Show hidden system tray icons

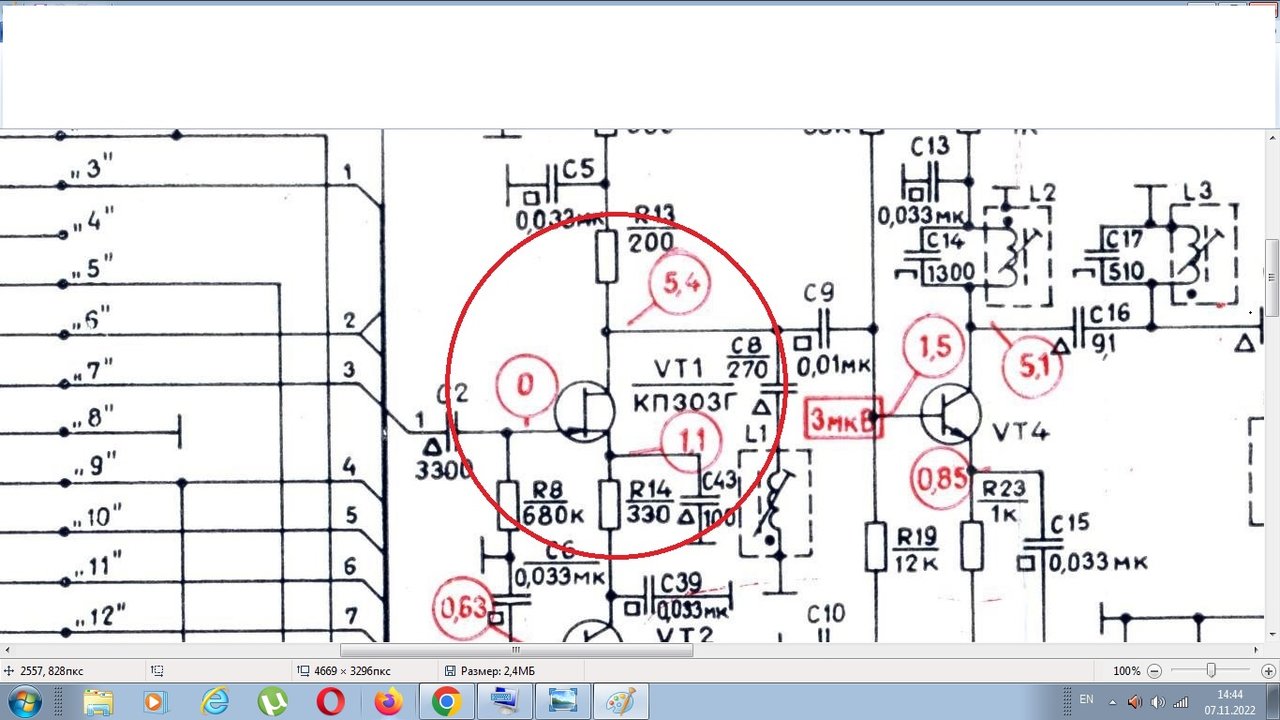(x=1113, y=702)
